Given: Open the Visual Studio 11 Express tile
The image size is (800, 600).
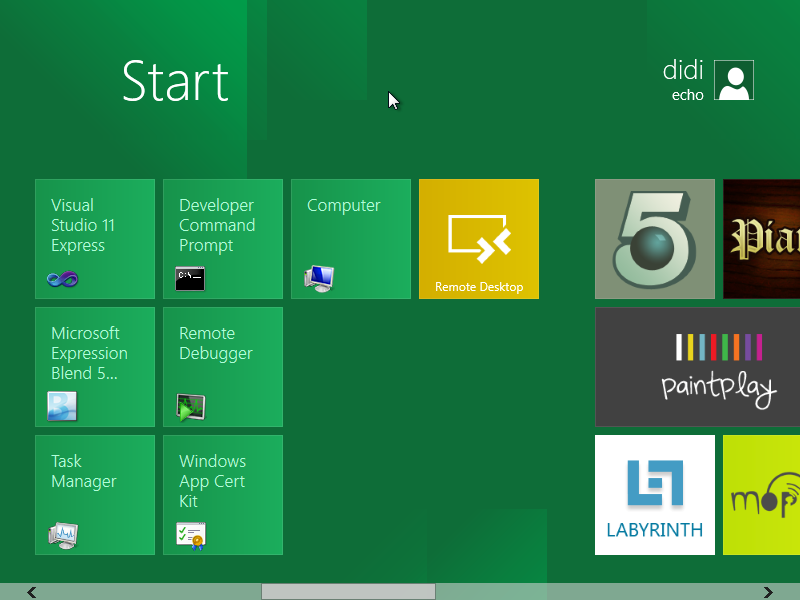Looking at the screenshot, I should [95, 239].
